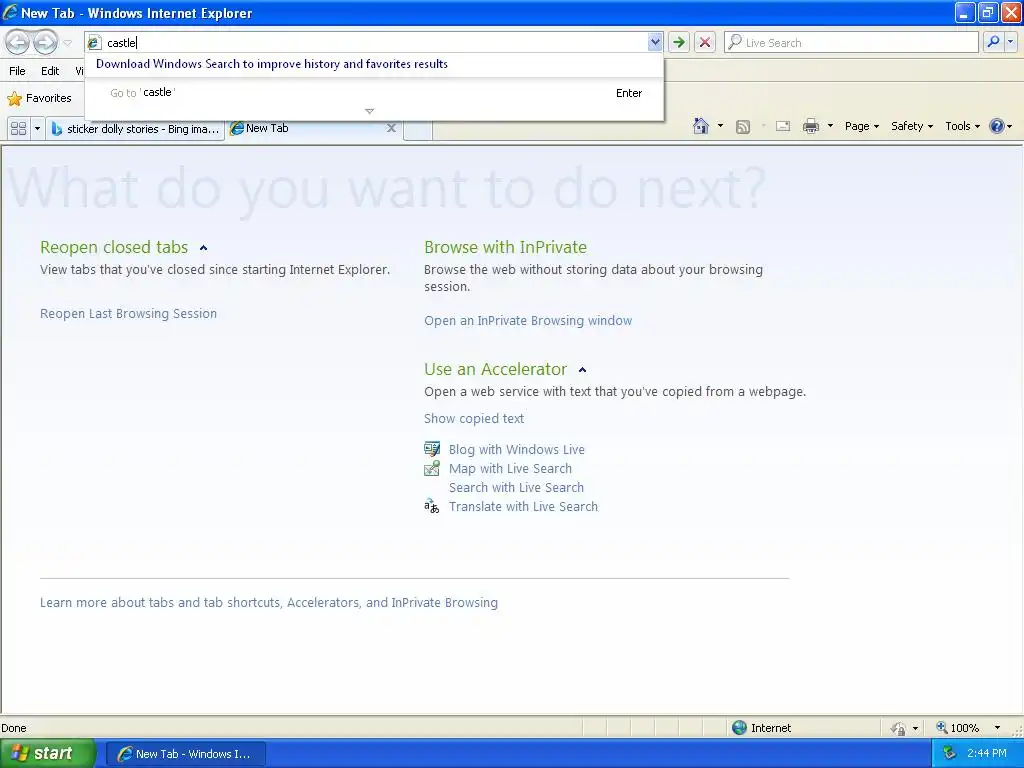
Task: Collapse the Use an Accelerator section
Action: point(583,370)
